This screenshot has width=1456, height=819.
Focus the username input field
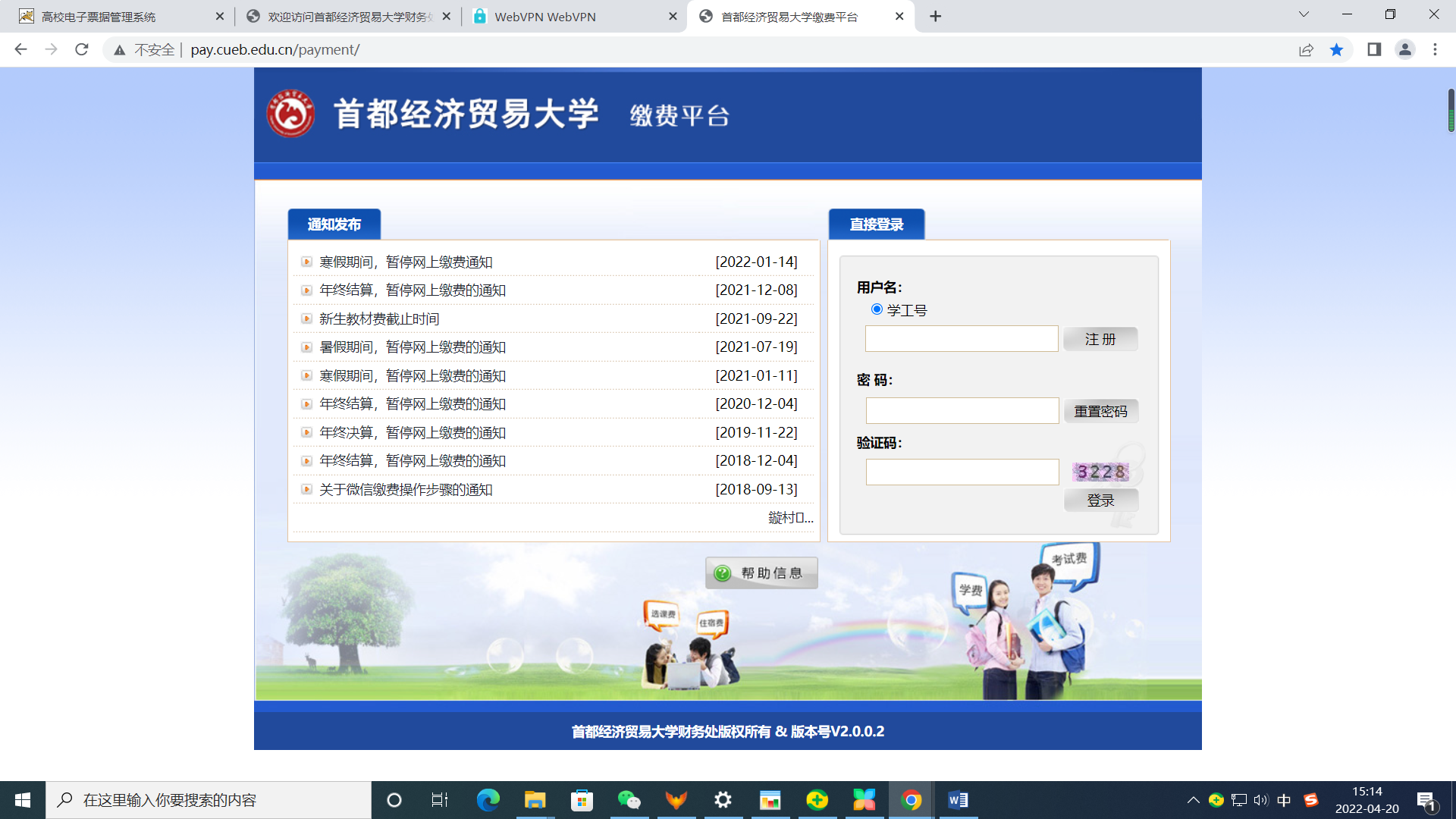[962, 339]
